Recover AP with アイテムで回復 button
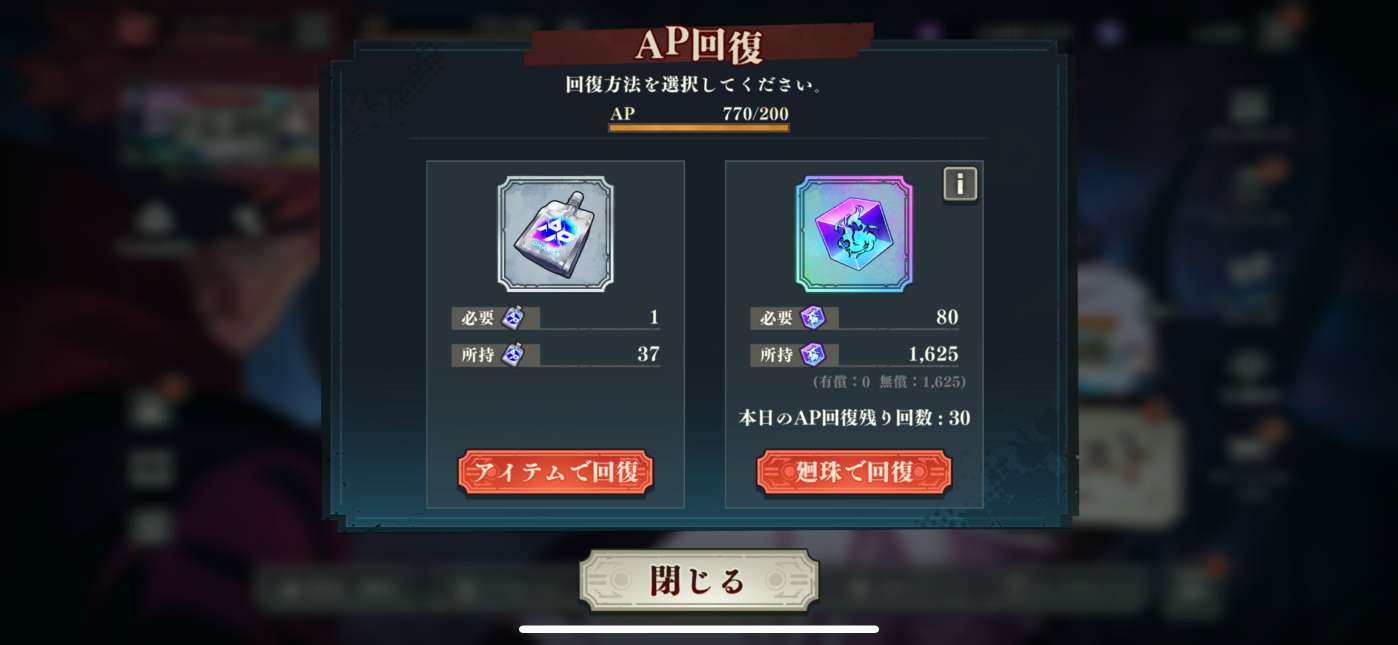The width and height of the screenshot is (1398, 645). 555,472
